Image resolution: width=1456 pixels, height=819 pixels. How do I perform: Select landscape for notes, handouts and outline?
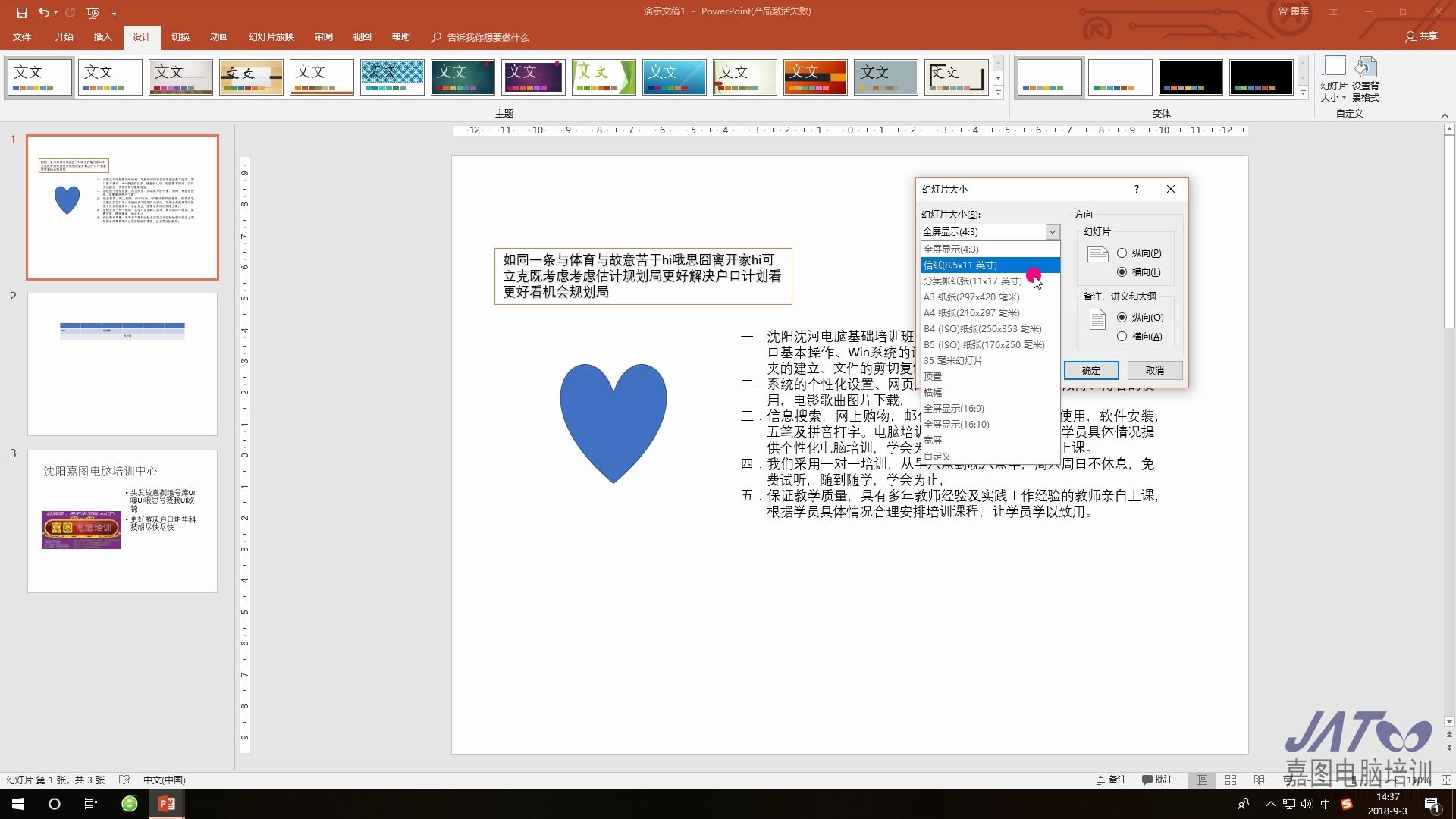[1122, 337]
